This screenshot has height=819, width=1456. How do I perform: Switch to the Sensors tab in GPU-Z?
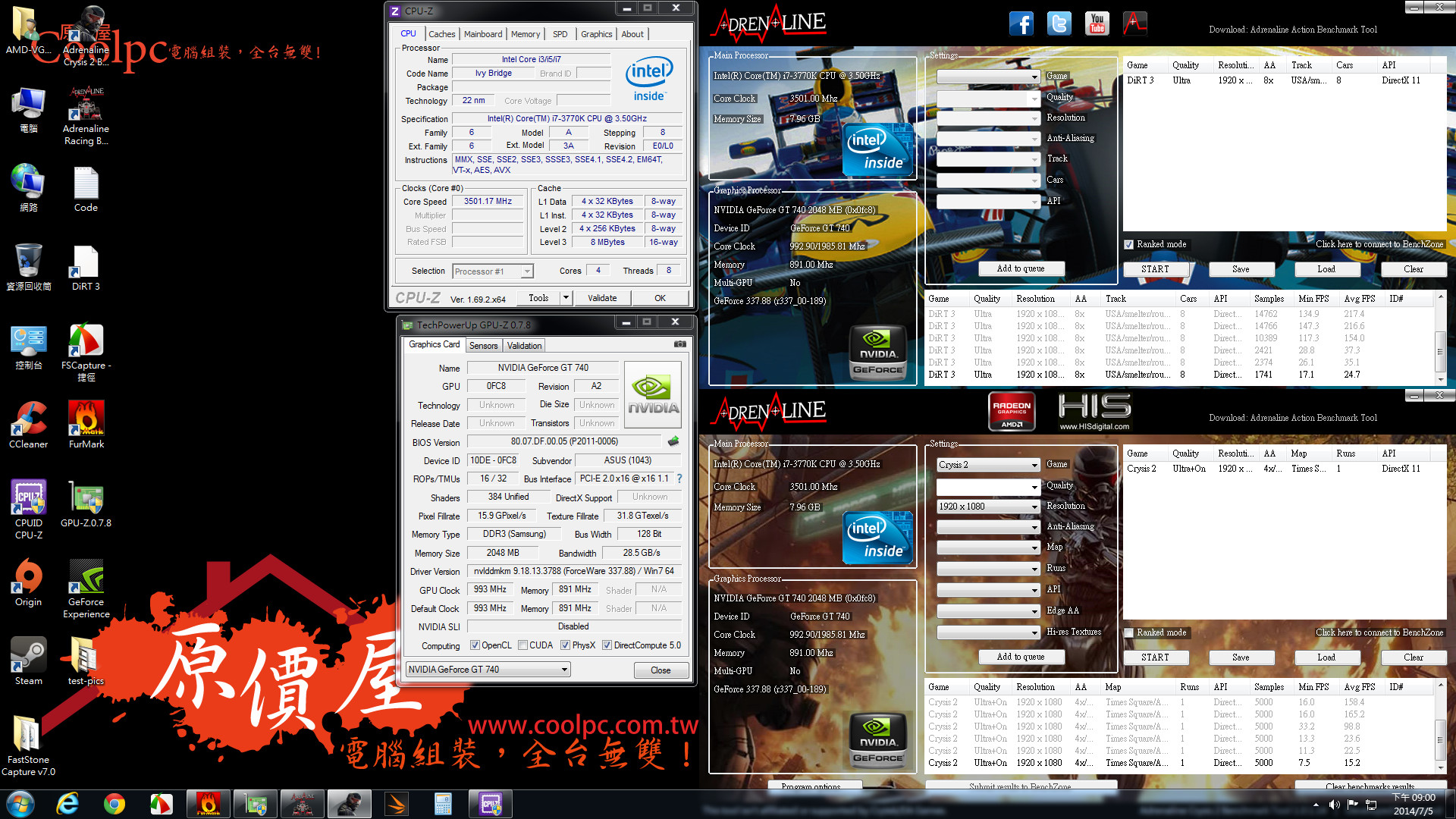tap(484, 346)
